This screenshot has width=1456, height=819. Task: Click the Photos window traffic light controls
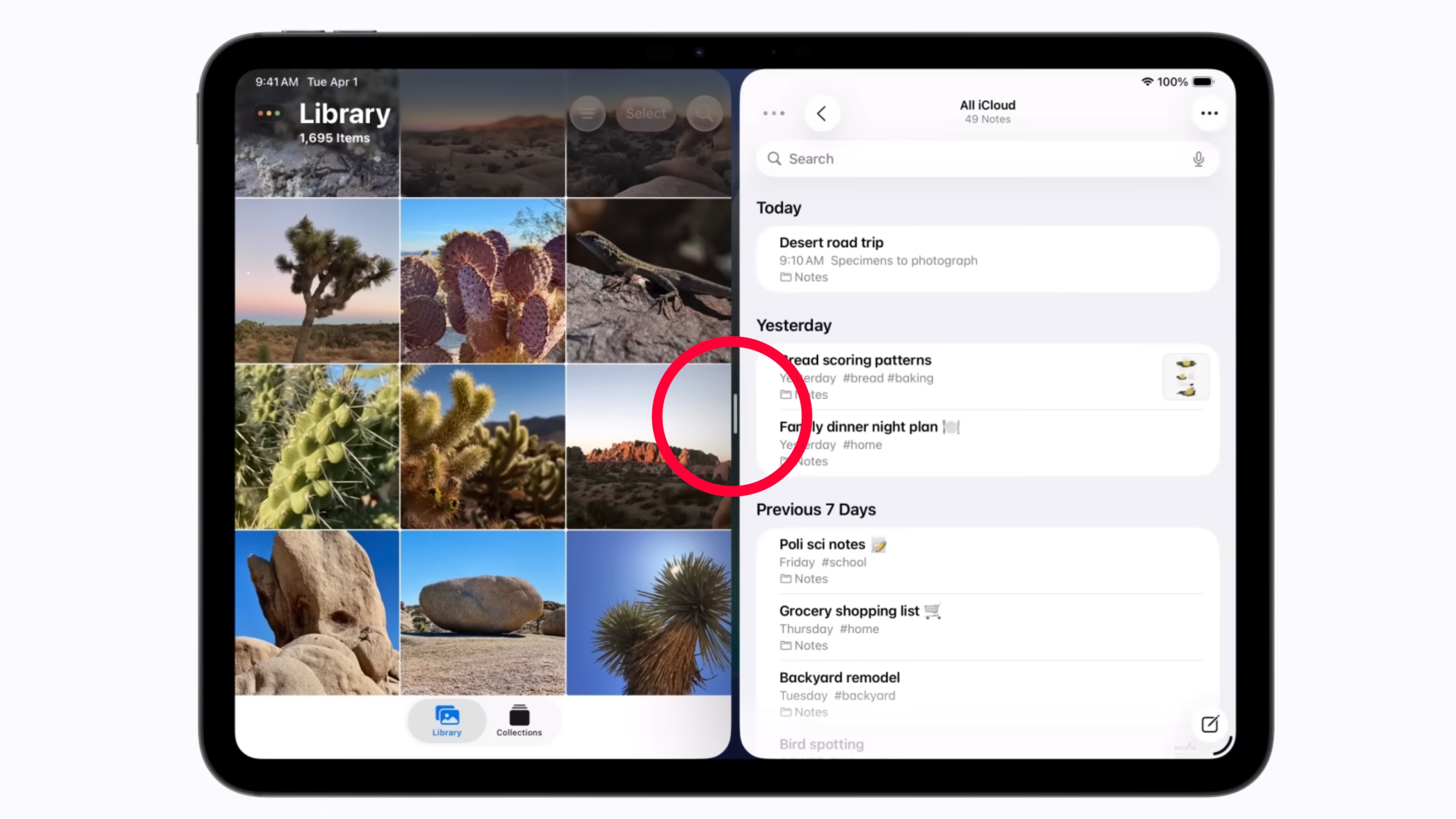269,114
